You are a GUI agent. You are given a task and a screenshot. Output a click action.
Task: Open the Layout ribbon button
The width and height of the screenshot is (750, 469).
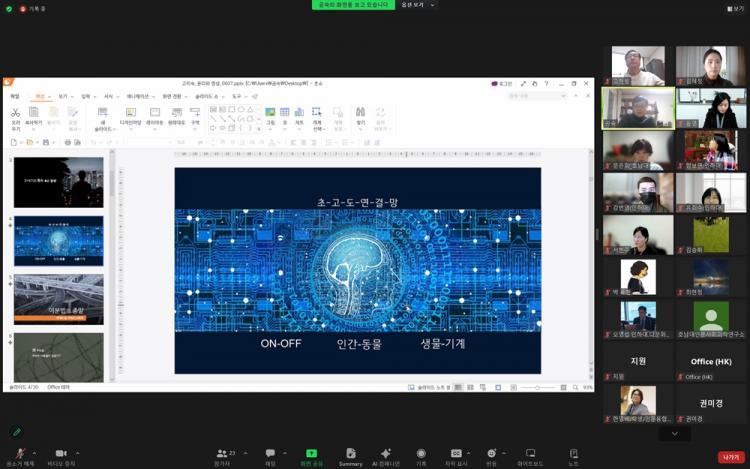(x=154, y=117)
